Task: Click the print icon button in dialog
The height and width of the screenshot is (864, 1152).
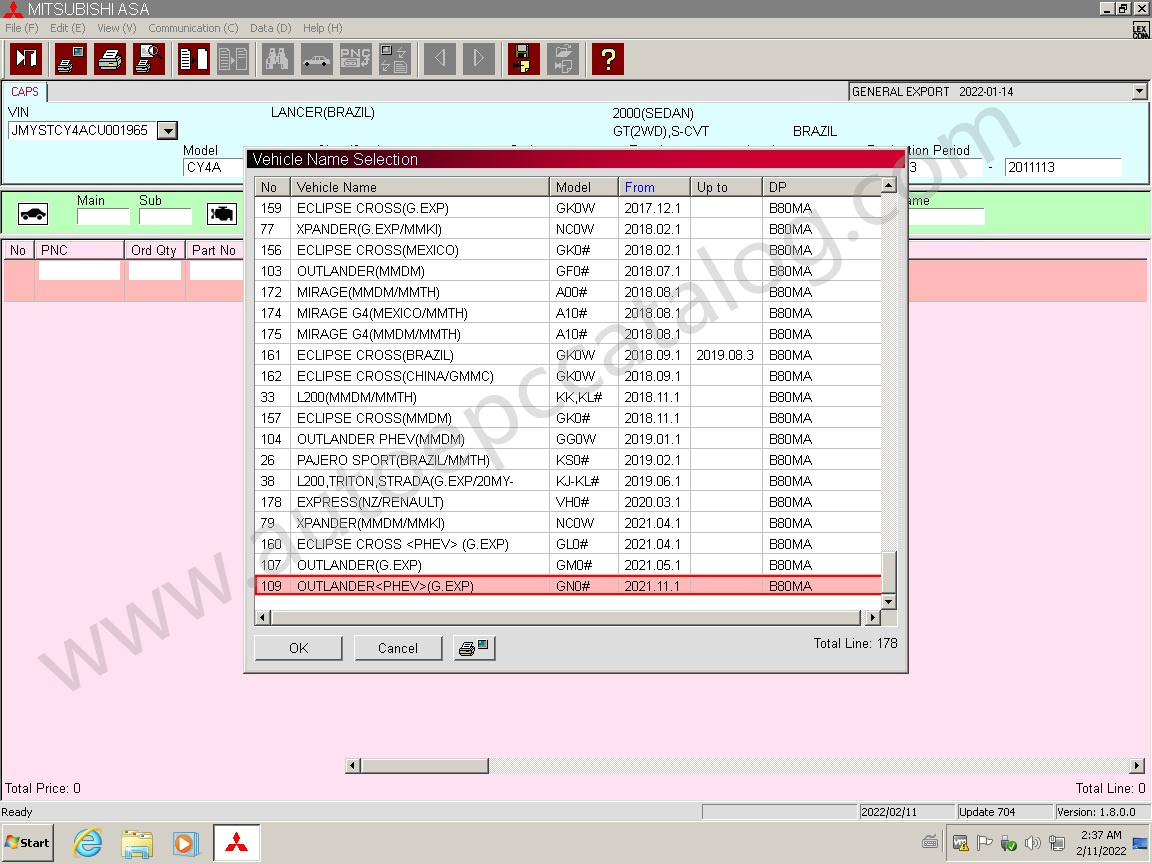Action: tap(474, 648)
